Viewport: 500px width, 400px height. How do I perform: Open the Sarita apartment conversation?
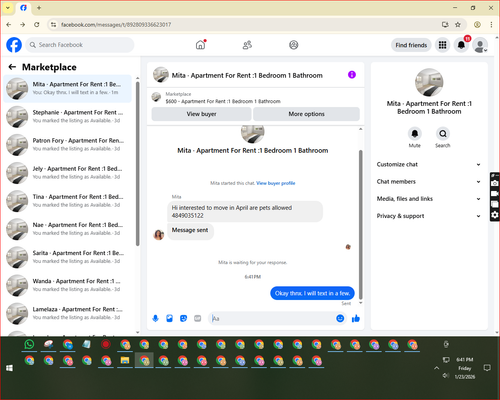click(68, 257)
